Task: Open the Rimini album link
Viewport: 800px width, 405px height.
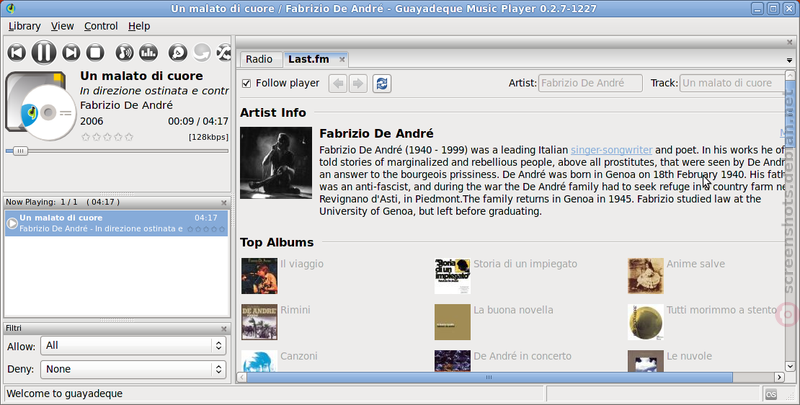Action: coord(295,310)
